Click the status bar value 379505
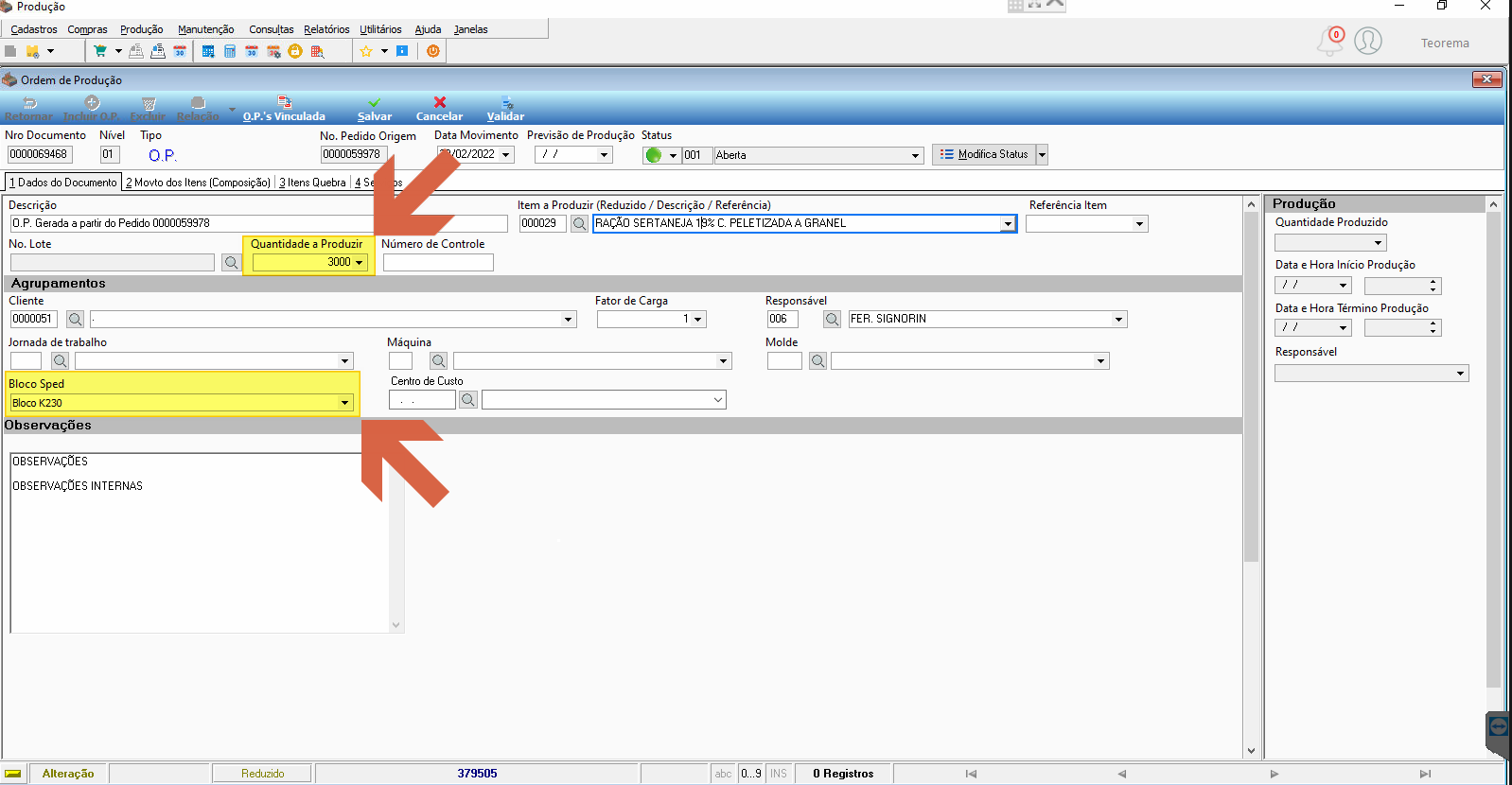 pyautogui.click(x=477, y=774)
